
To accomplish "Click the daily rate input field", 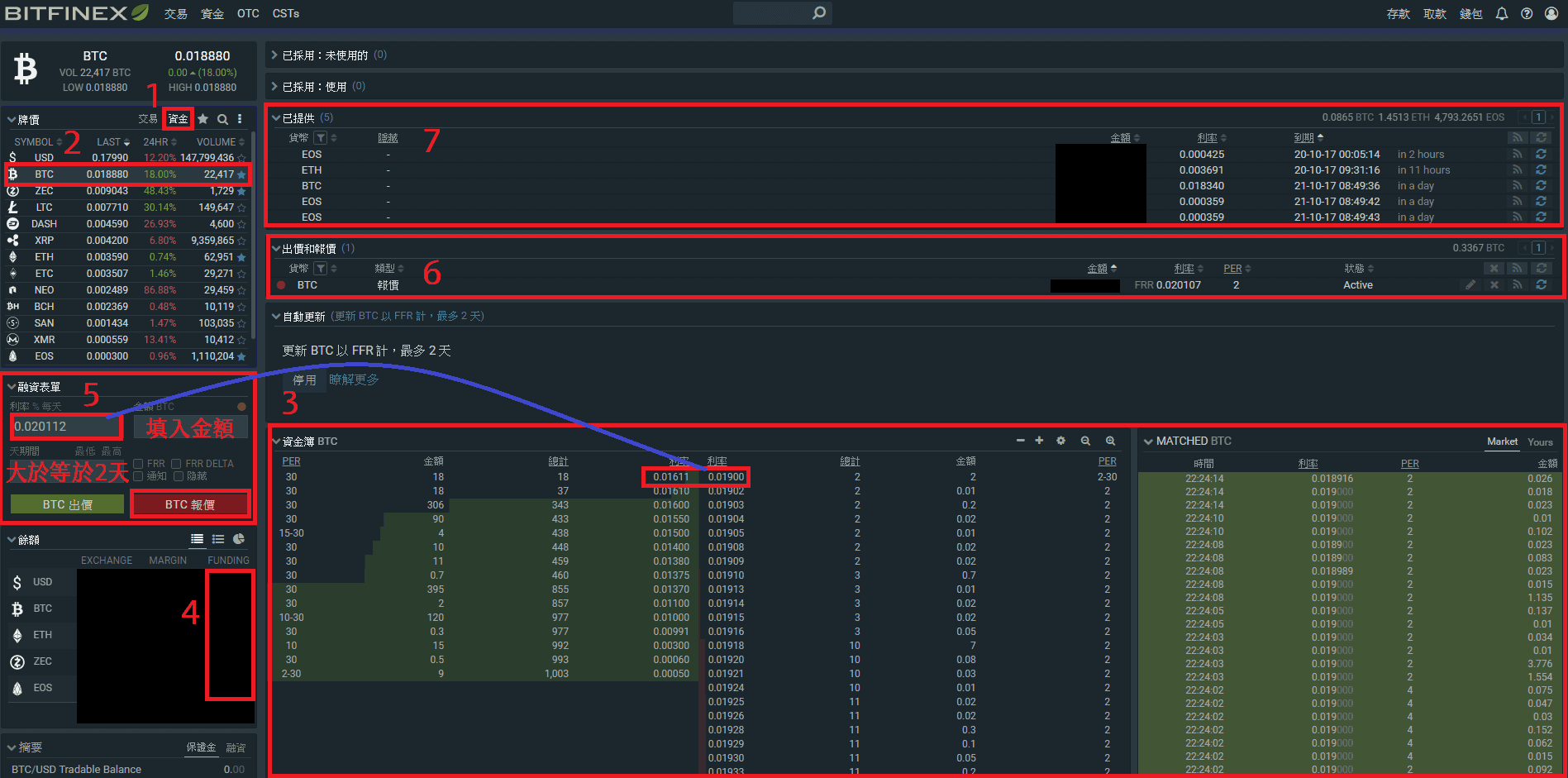I will click(x=66, y=427).
